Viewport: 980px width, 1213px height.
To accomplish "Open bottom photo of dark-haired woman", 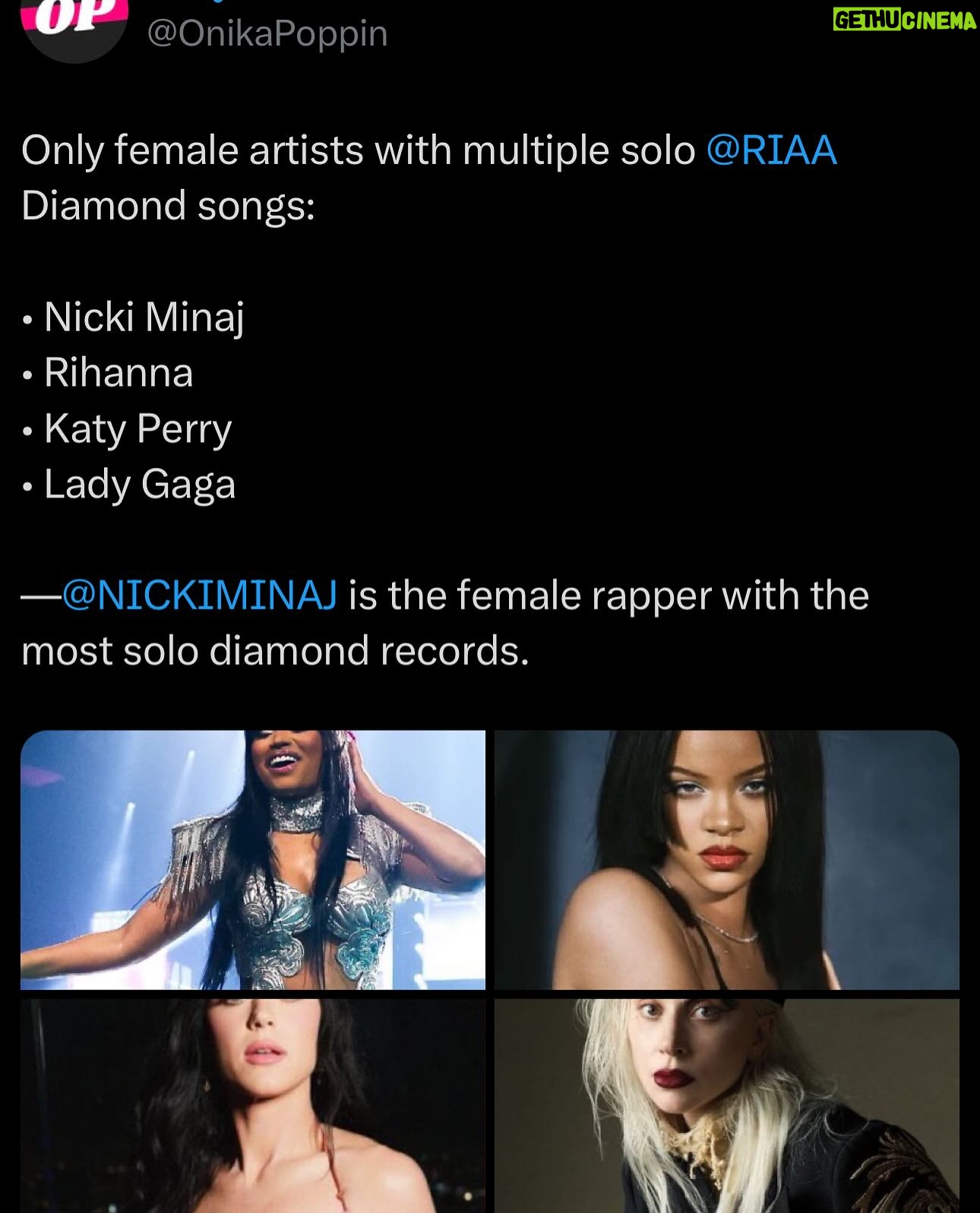I will click(253, 1106).
